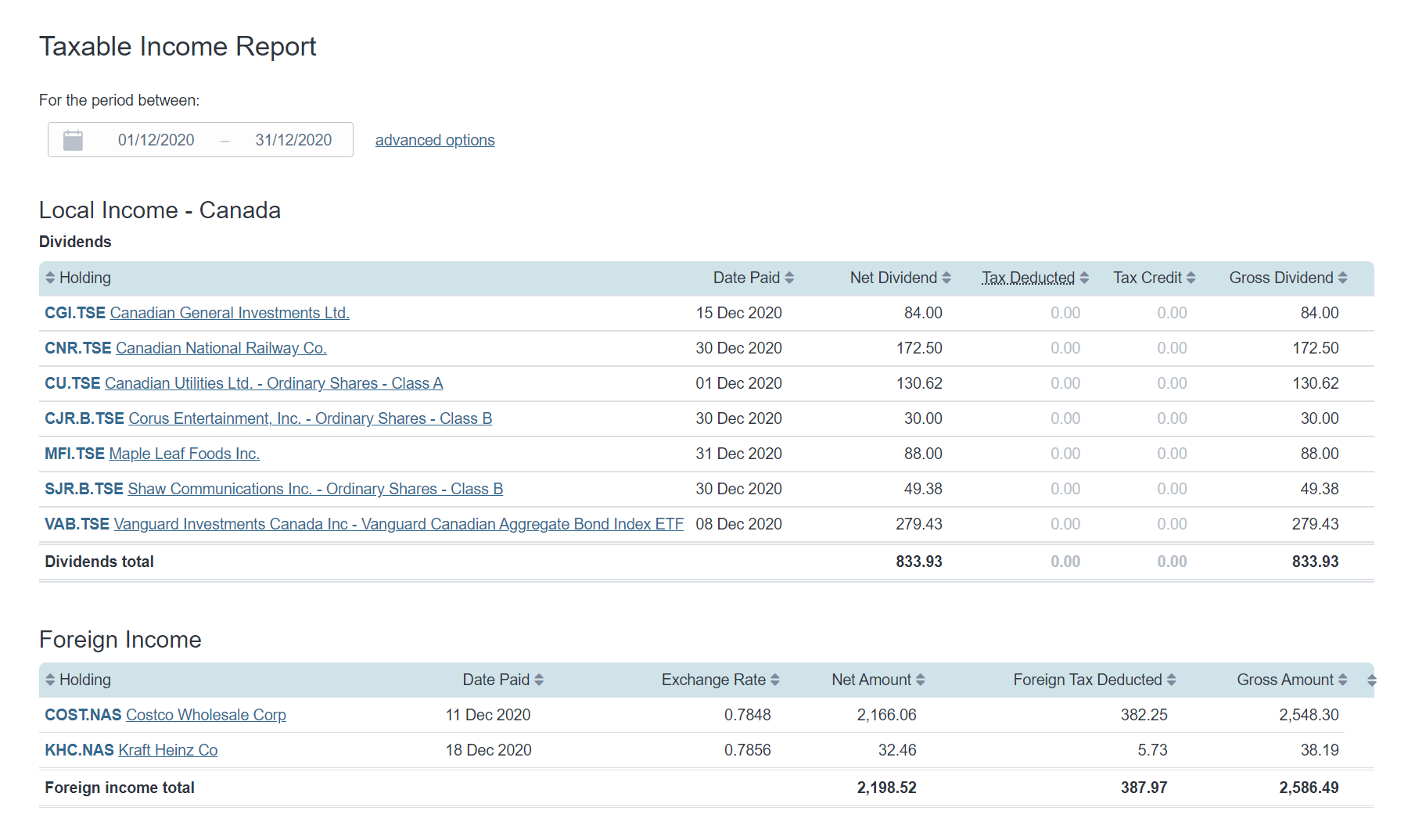1408x840 pixels.
Task: Click net dividend value 130.62
Action: click(x=919, y=383)
